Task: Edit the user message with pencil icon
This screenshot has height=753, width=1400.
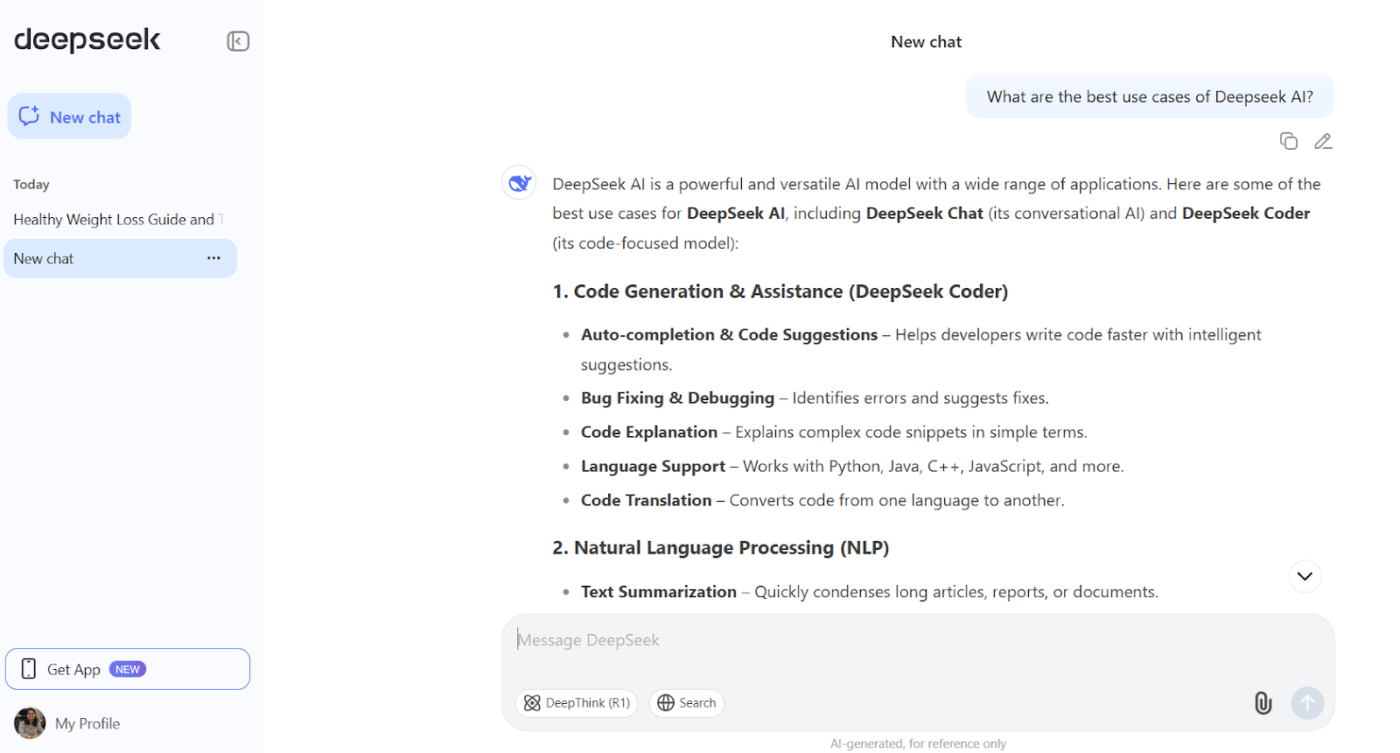Action: (1323, 141)
